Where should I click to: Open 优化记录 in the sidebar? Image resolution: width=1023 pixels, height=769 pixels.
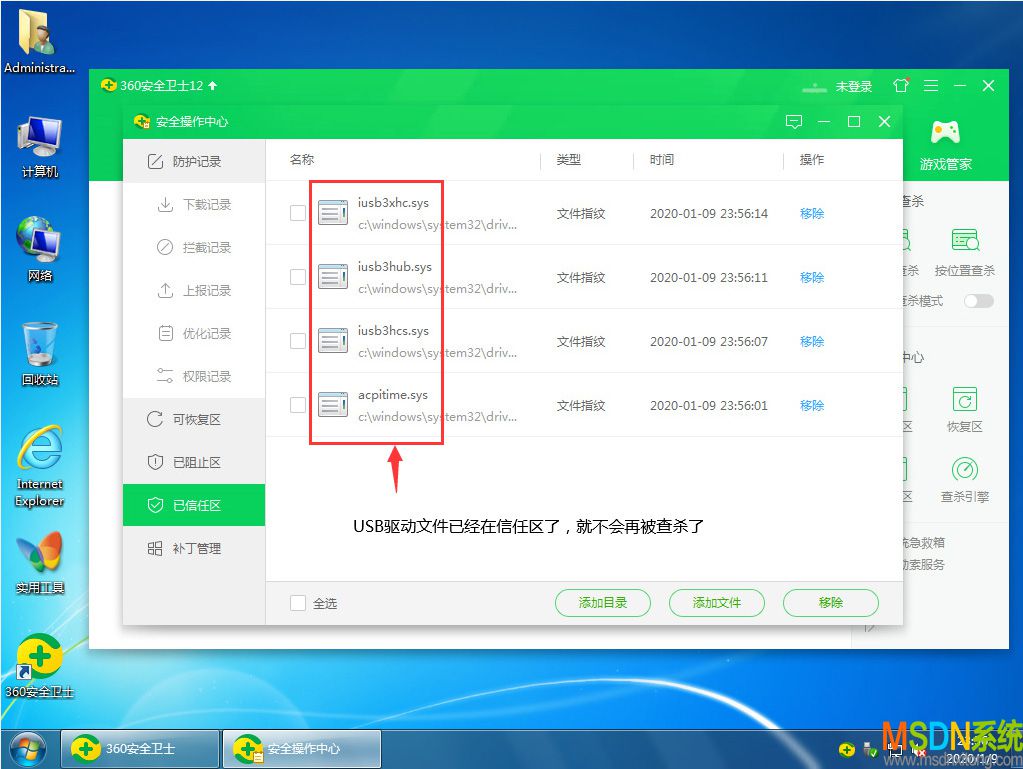click(x=194, y=333)
